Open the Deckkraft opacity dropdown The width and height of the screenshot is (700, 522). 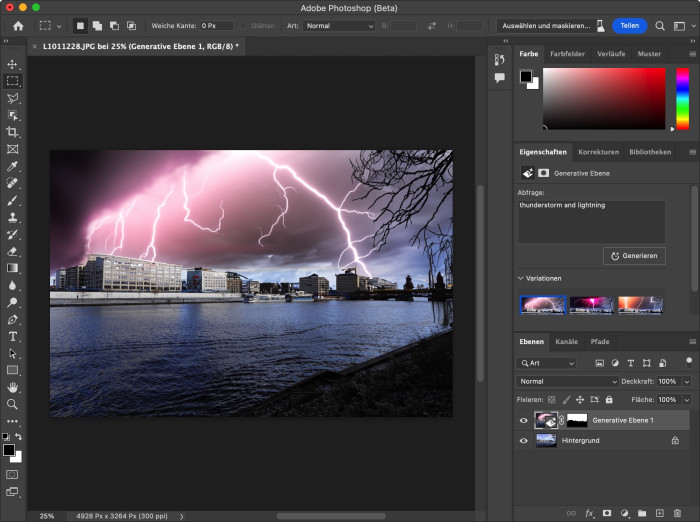pos(687,381)
